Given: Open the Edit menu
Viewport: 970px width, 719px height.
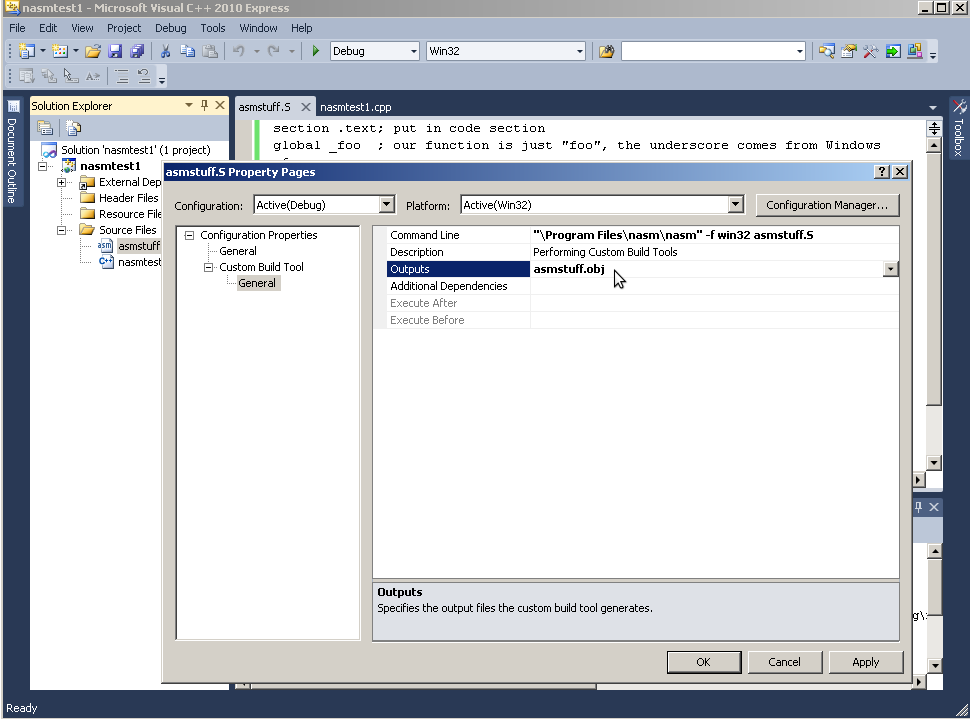Looking at the screenshot, I should (48, 28).
